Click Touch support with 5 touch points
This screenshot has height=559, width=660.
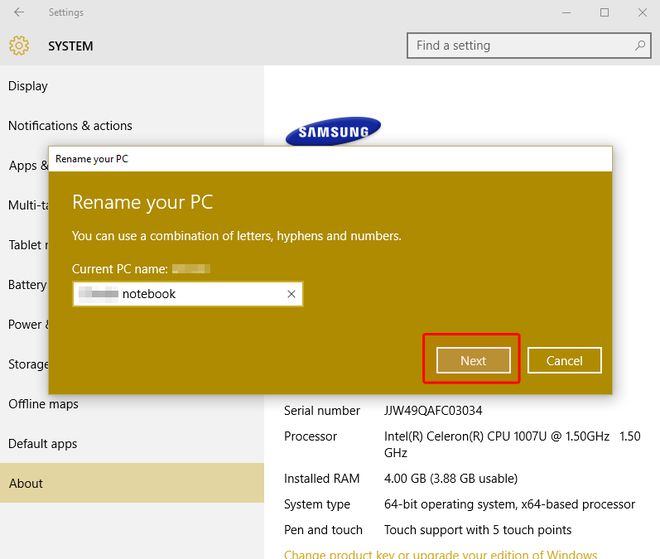478,530
